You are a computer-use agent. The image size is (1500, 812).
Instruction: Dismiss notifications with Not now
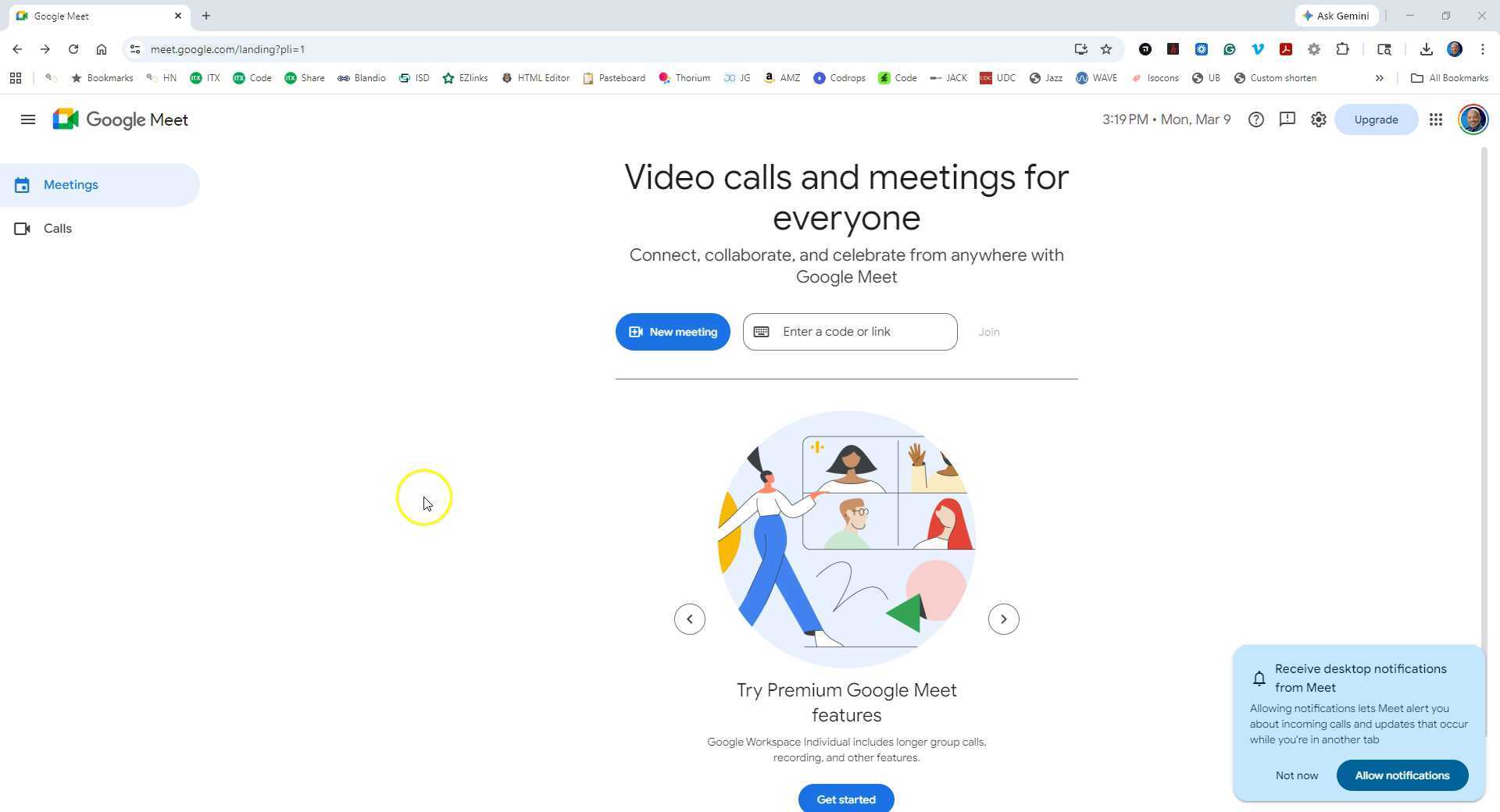[1296, 775]
